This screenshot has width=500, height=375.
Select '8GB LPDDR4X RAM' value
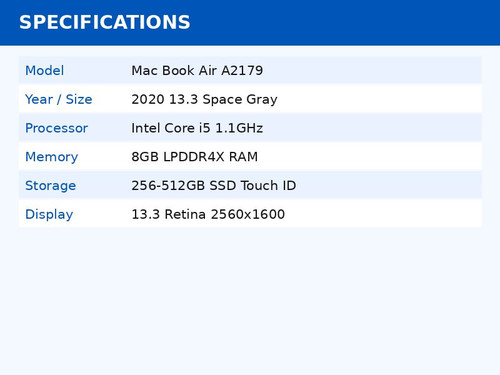195,157
